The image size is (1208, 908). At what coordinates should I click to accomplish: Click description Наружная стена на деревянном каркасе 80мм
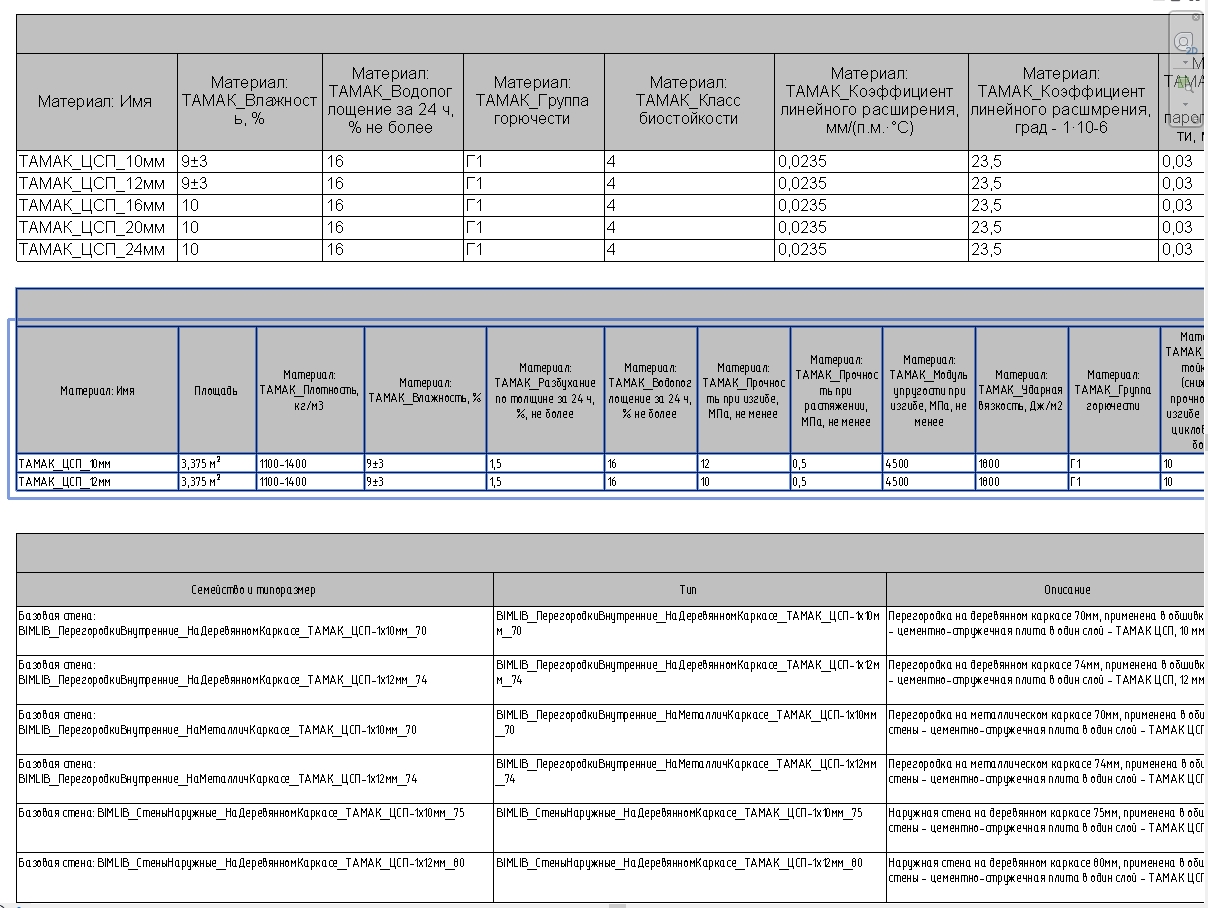[1046, 878]
